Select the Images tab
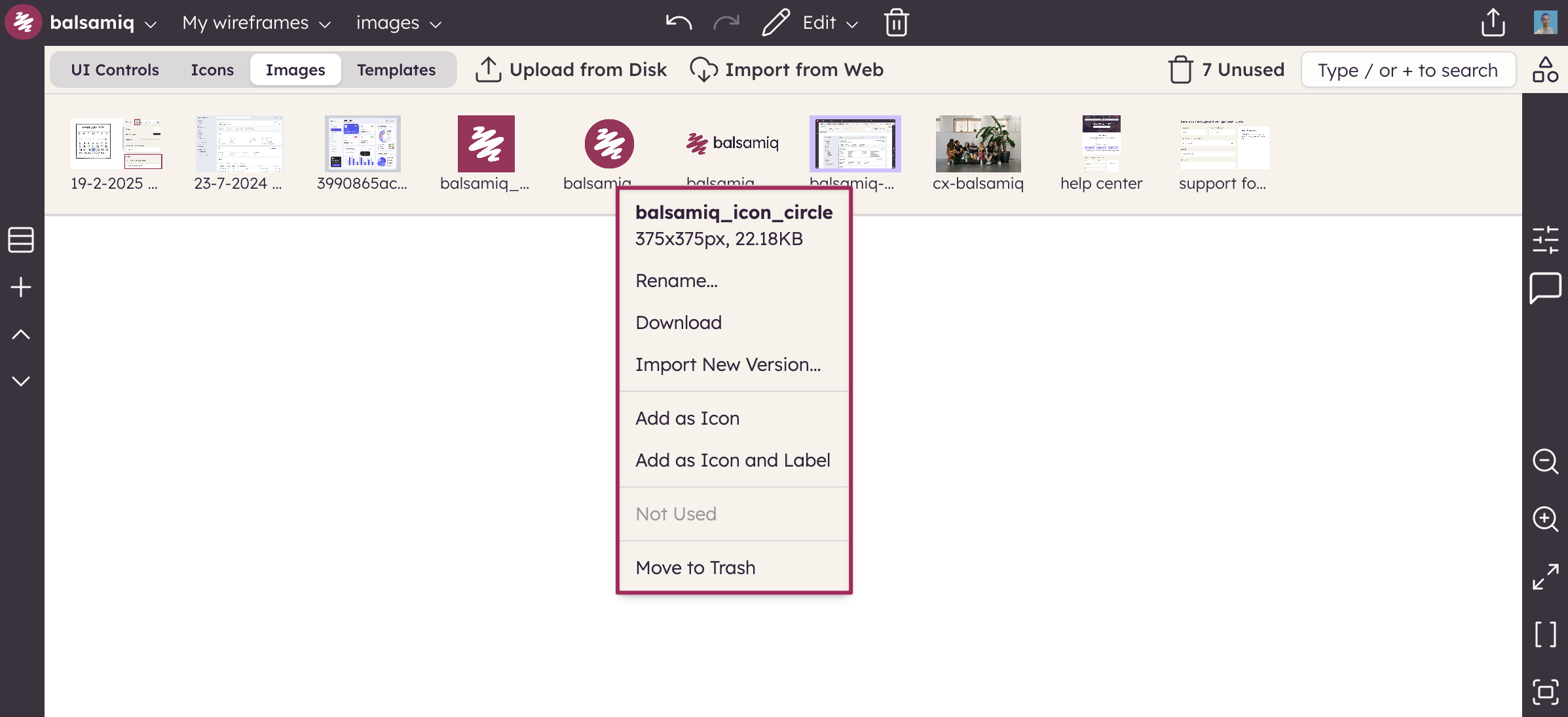 click(295, 69)
